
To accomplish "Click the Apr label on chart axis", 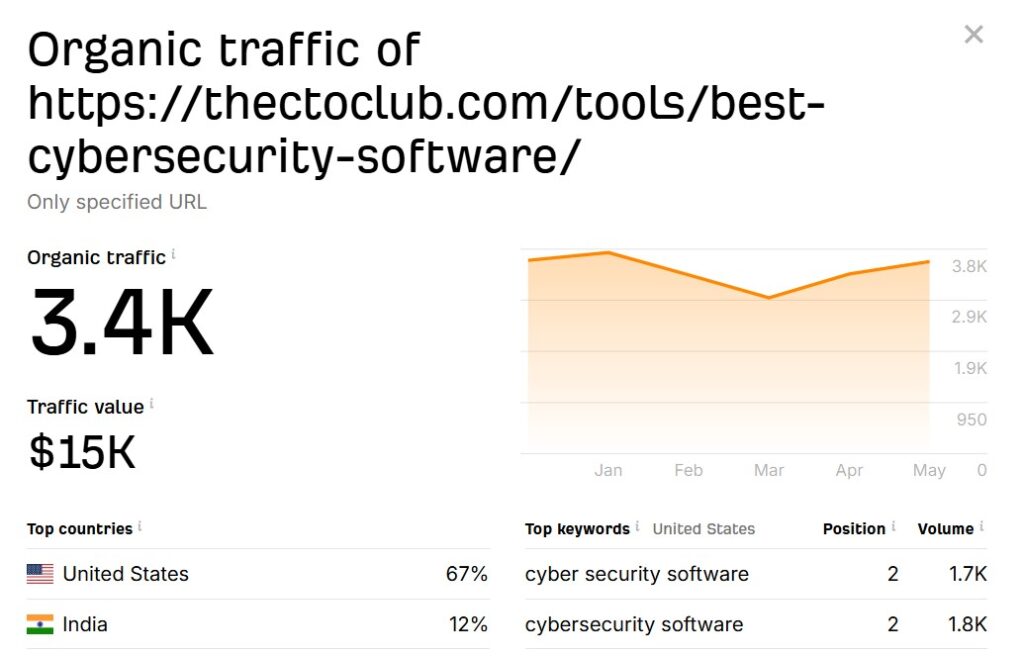I will coord(849,470).
